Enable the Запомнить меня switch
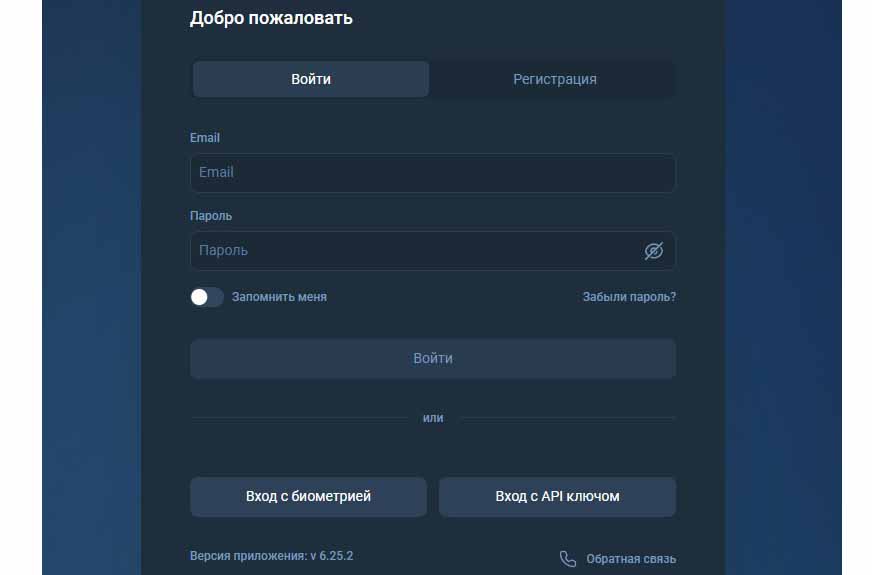 click(207, 297)
